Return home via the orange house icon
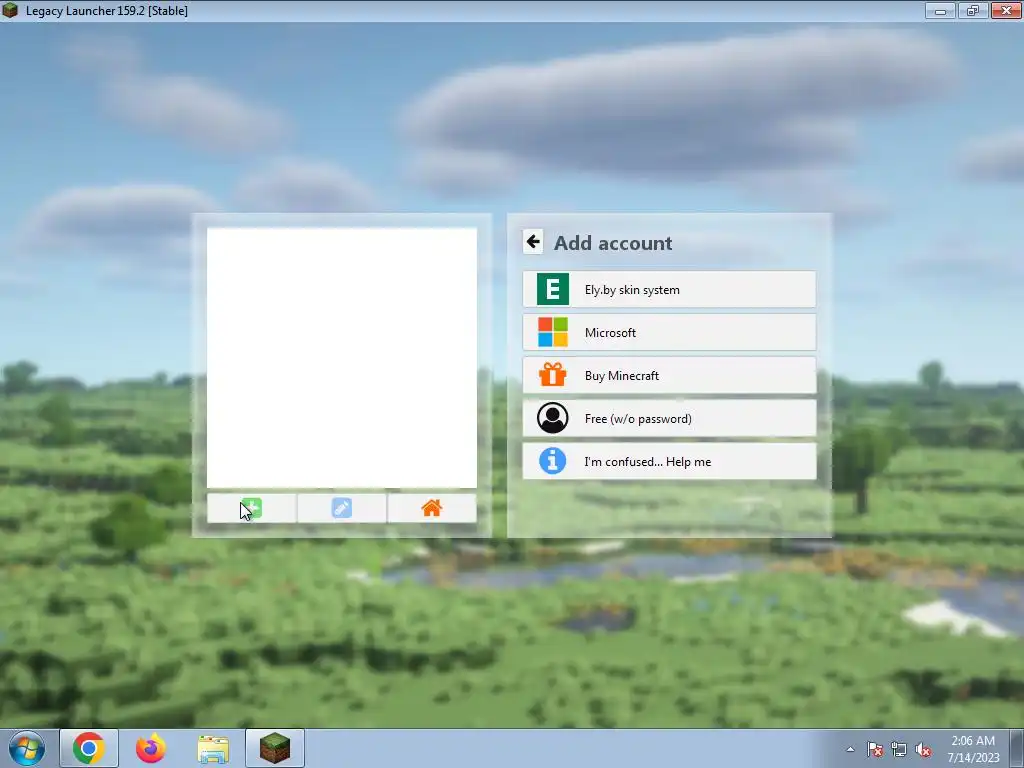The width and height of the screenshot is (1024, 768). pos(432,508)
